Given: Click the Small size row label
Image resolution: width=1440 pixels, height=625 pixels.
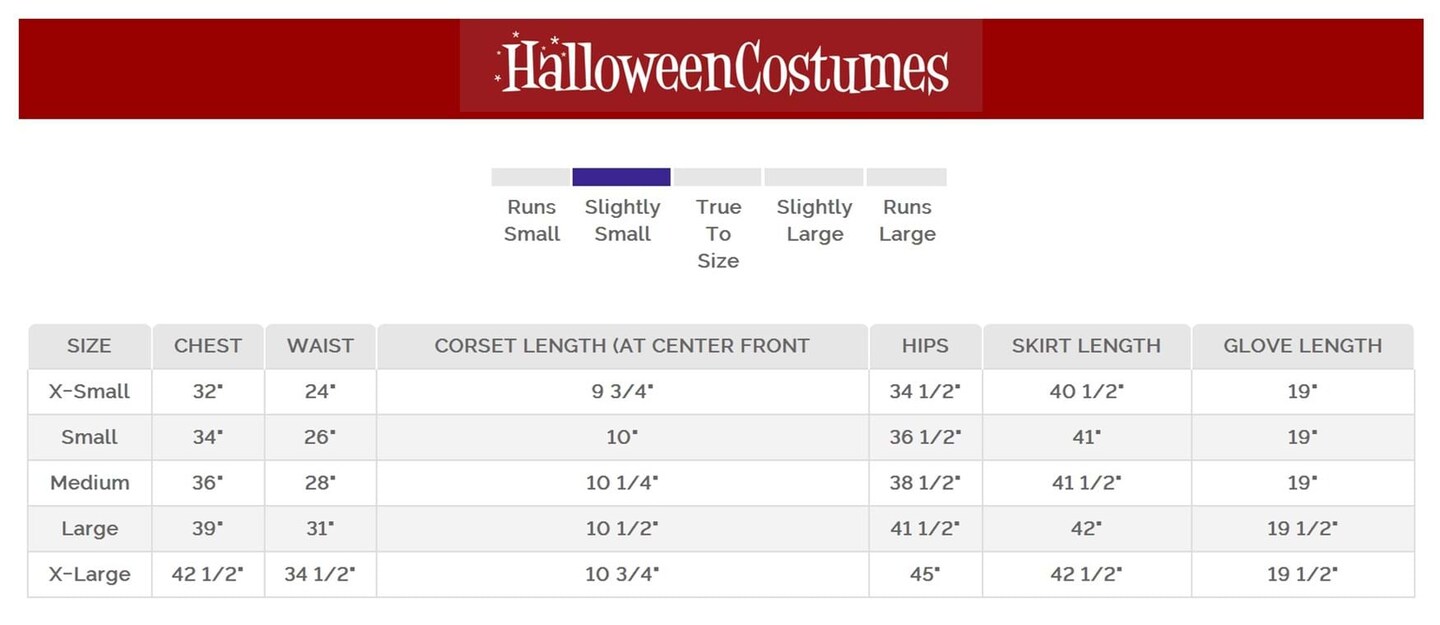Looking at the screenshot, I should click(x=89, y=437).
